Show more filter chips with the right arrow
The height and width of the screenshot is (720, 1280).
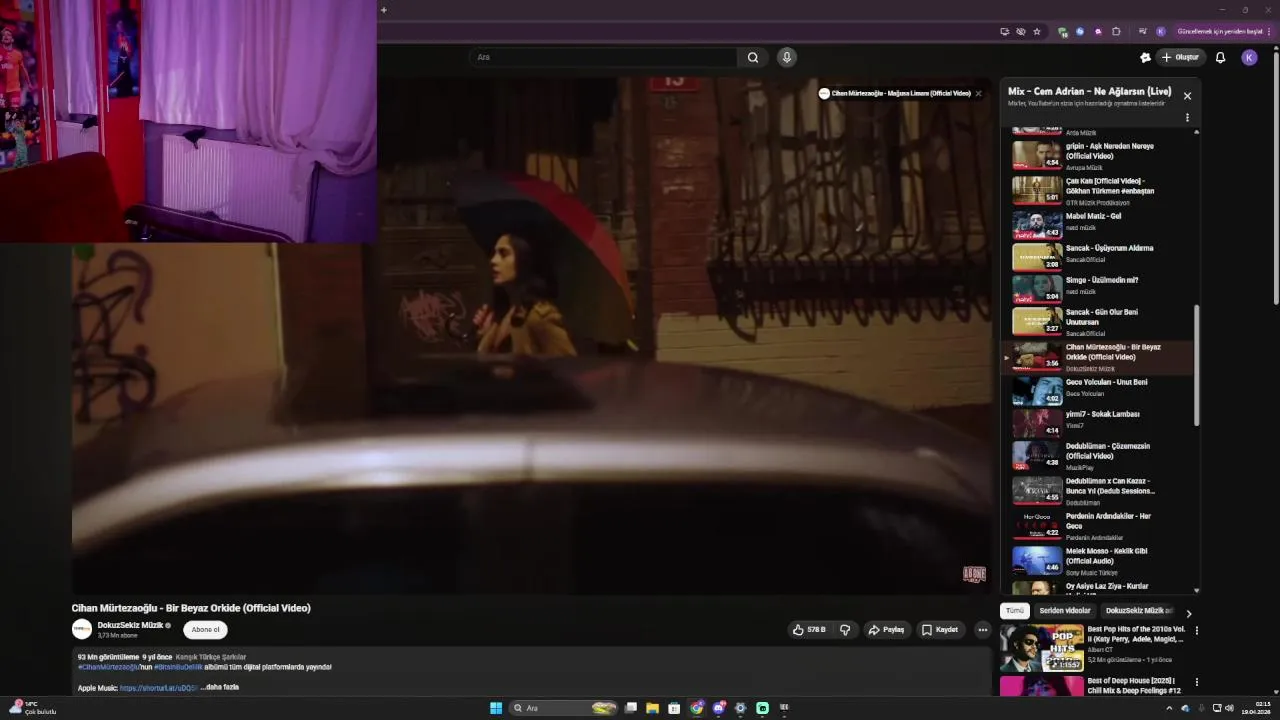1189,613
